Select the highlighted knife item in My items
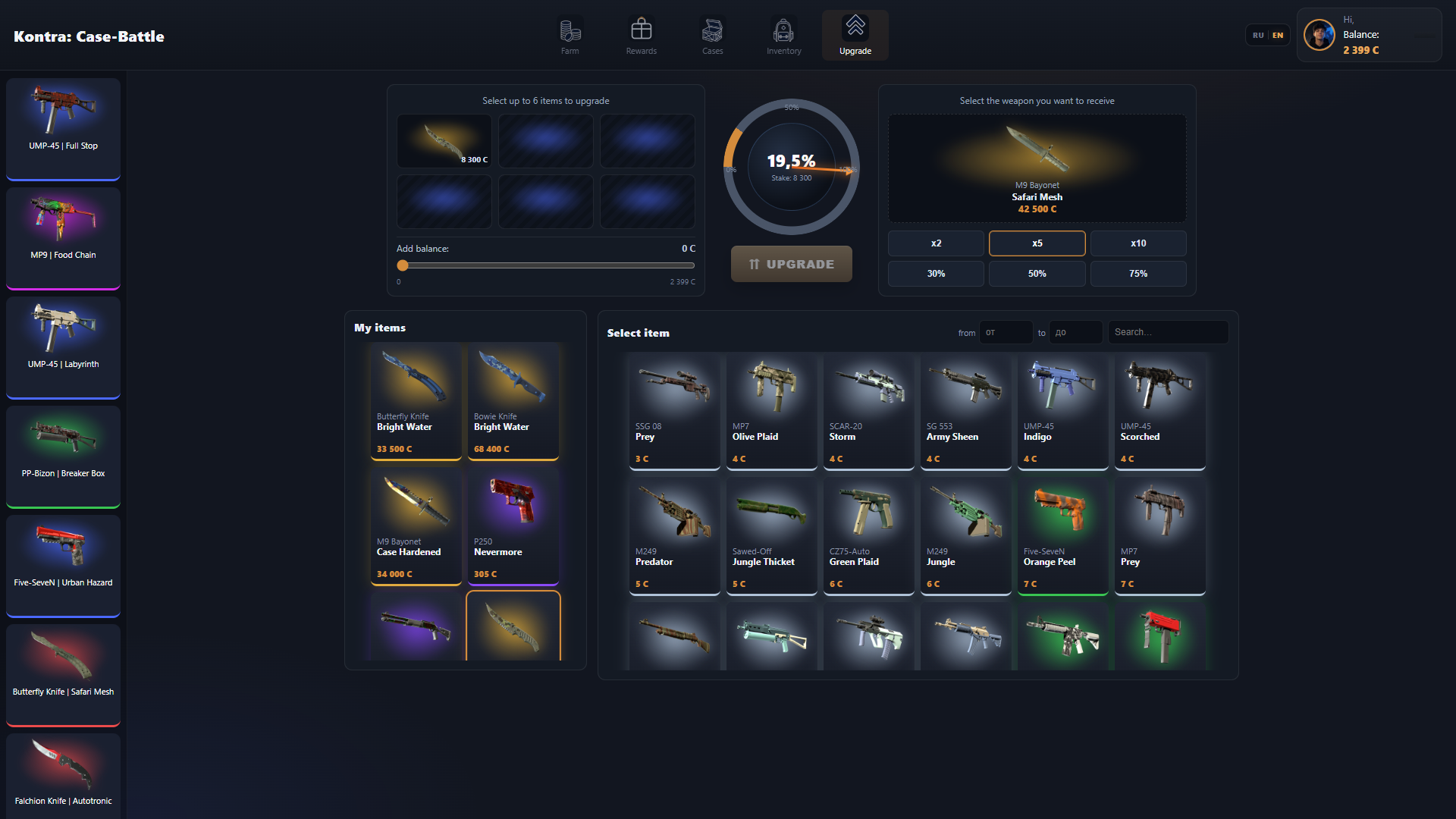Image resolution: width=1456 pixels, height=819 pixels. coord(513,626)
